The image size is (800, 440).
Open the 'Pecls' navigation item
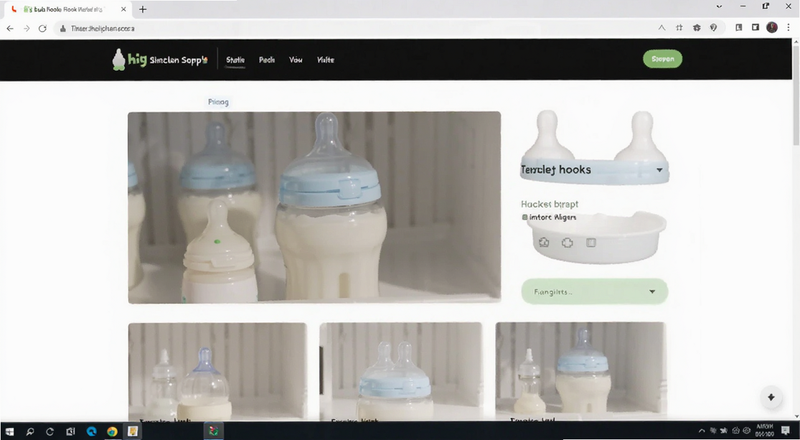pos(267,60)
